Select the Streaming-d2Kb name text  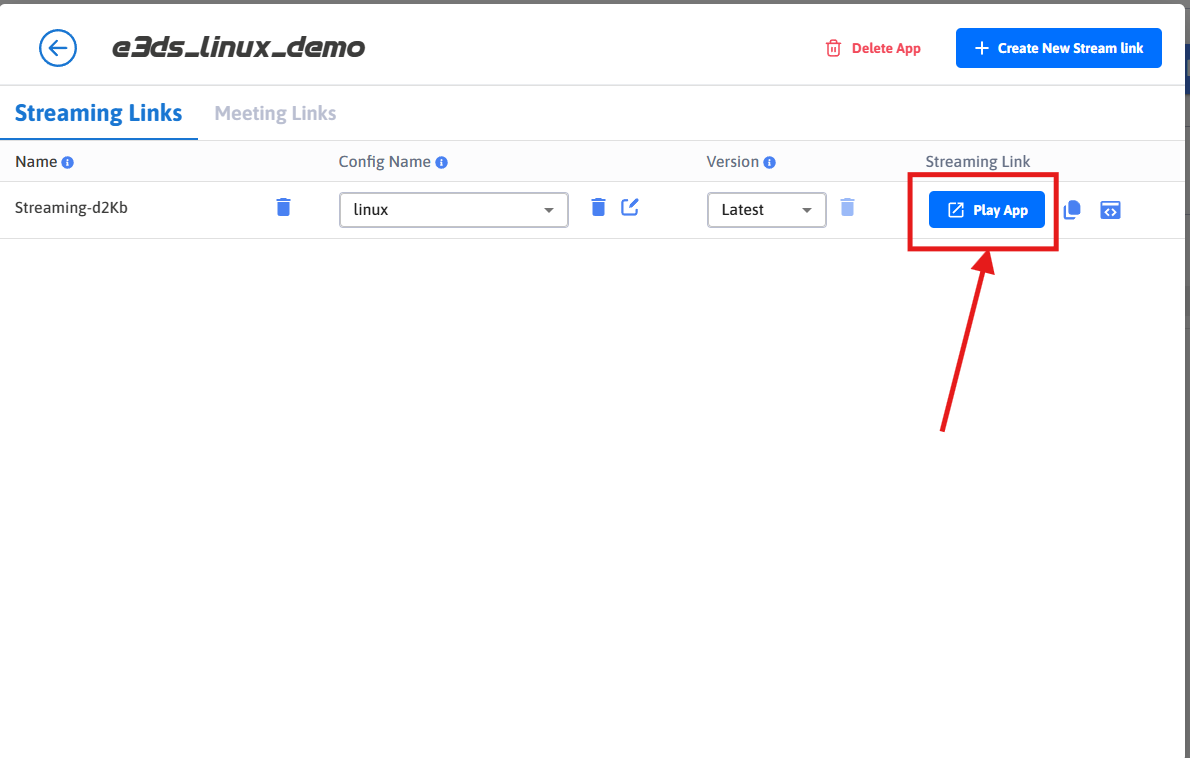click(71, 208)
